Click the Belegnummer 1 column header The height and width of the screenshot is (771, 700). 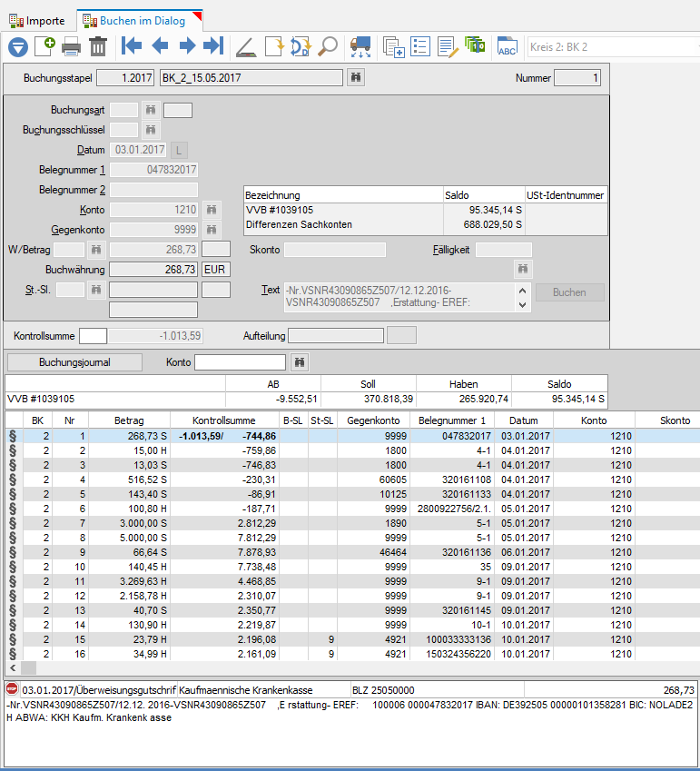click(452, 420)
